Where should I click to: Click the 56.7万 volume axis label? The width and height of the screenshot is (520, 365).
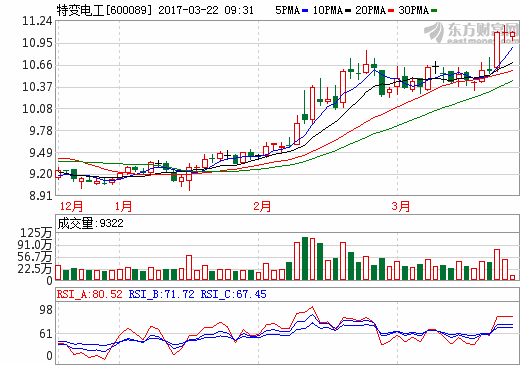(x=35, y=257)
